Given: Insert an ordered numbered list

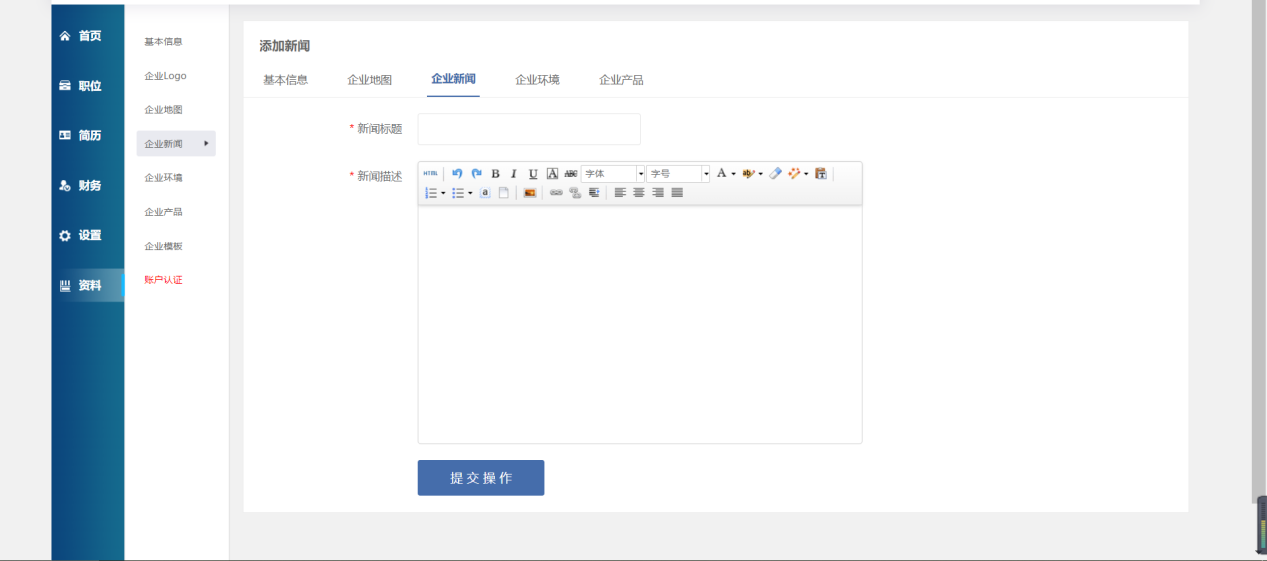Looking at the screenshot, I should coord(431,193).
